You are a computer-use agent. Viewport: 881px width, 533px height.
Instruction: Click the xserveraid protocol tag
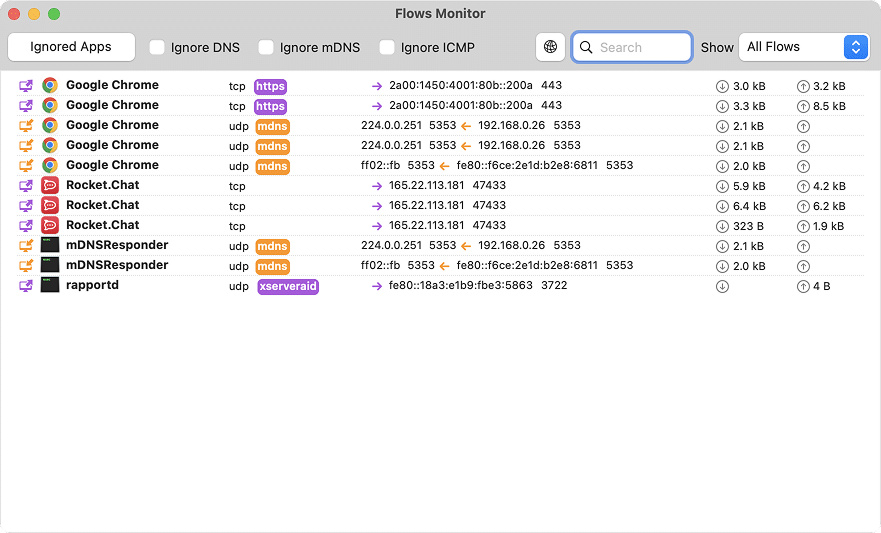(x=288, y=286)
